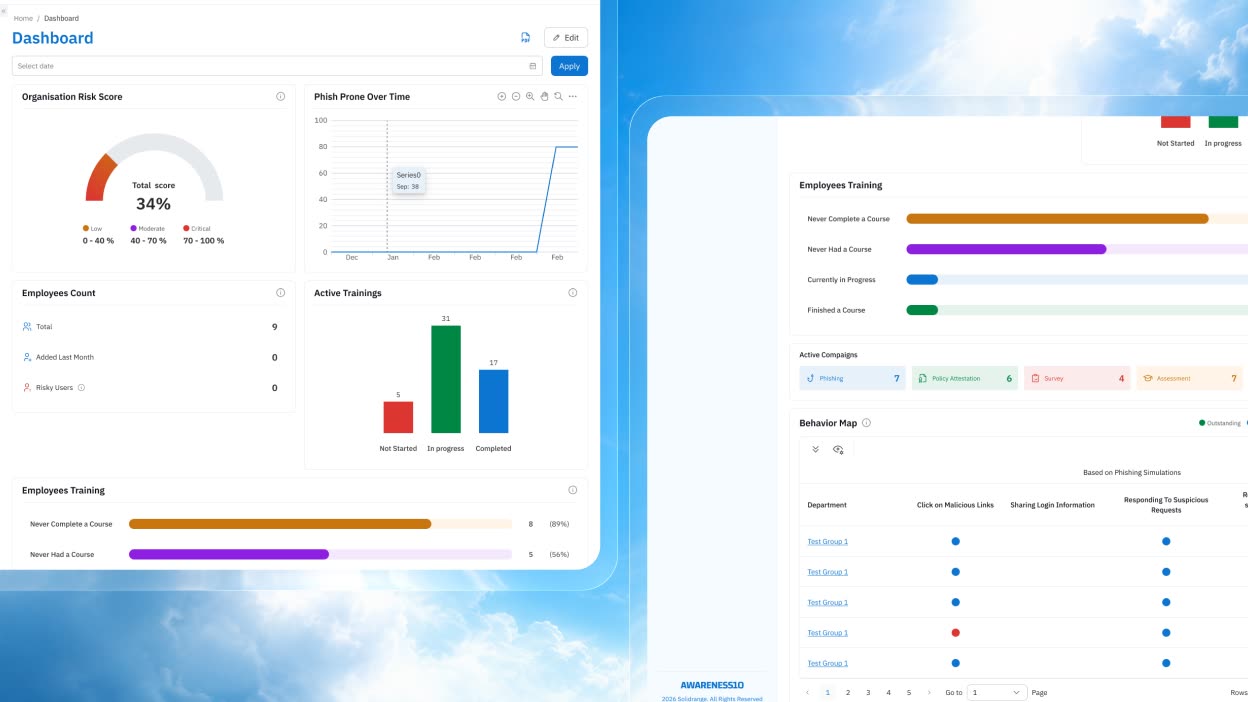This screenshot has width=1248, height=702.
Task: Select the pan hand tool on chart
Action: pyautogui.click(x=545, y=97)
